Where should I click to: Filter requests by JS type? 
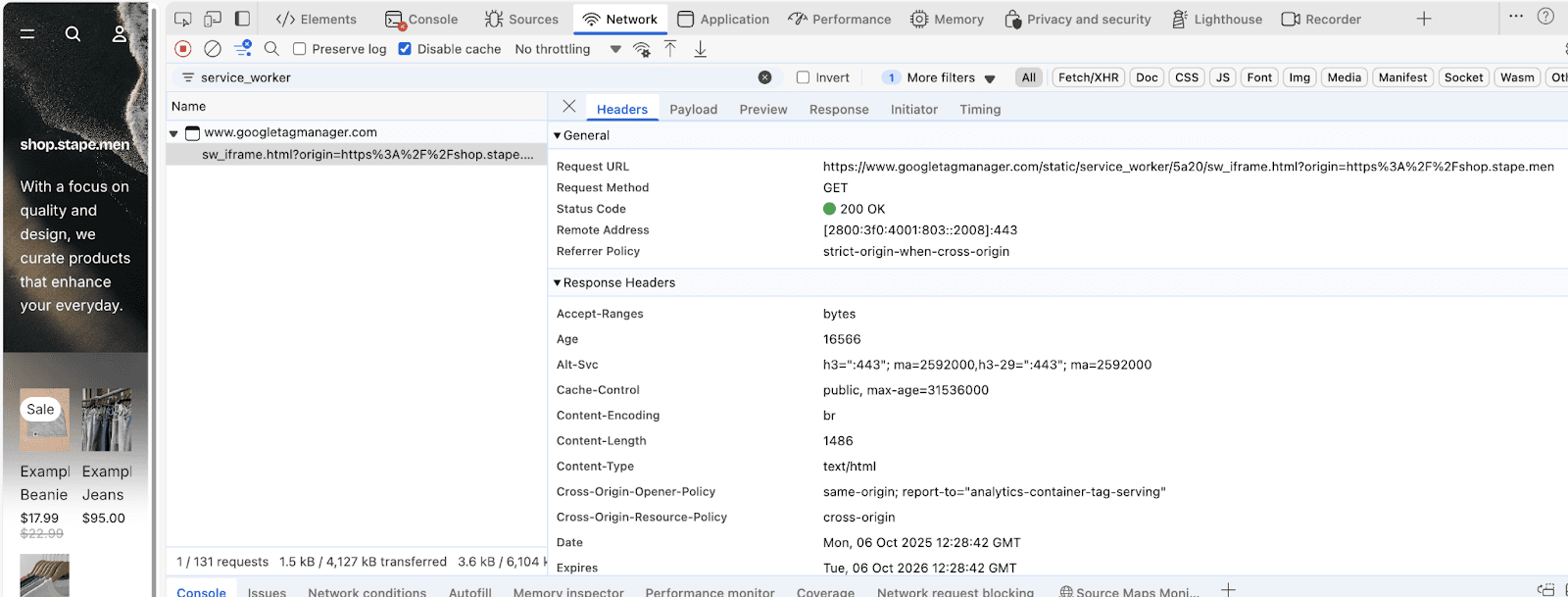click(x=1222, y=77)
